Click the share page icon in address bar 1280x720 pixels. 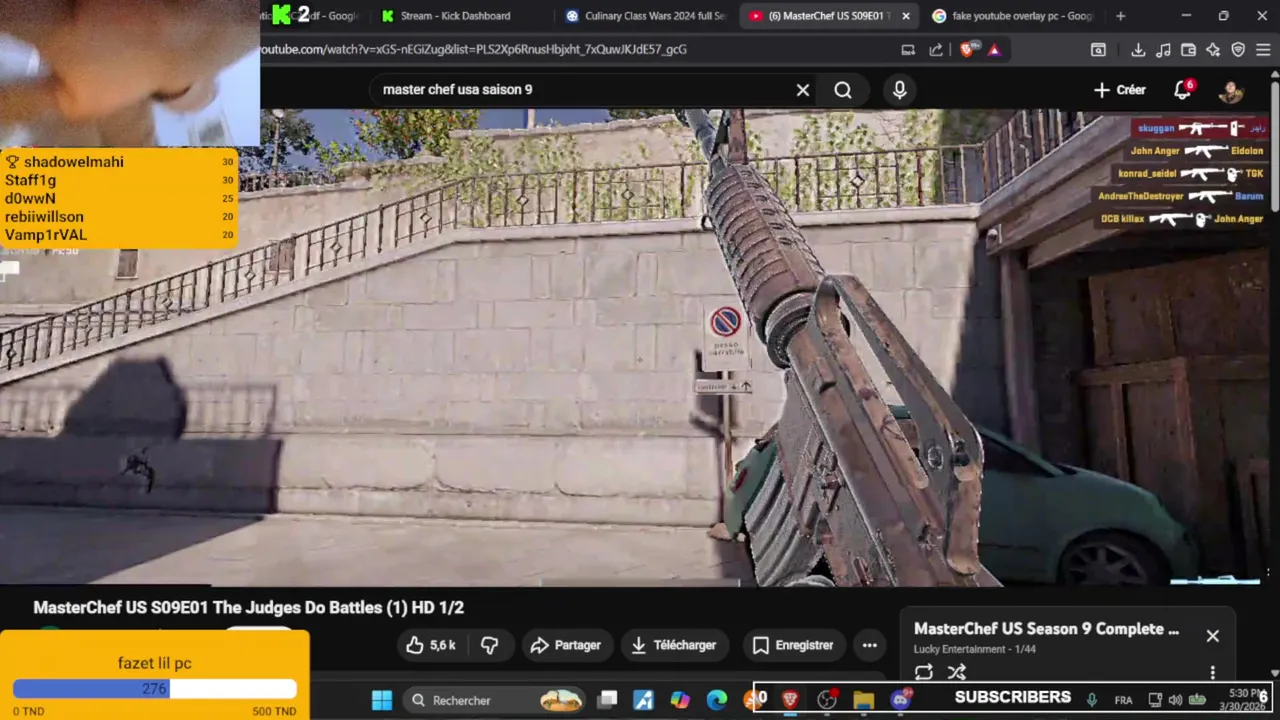point(936,49)
